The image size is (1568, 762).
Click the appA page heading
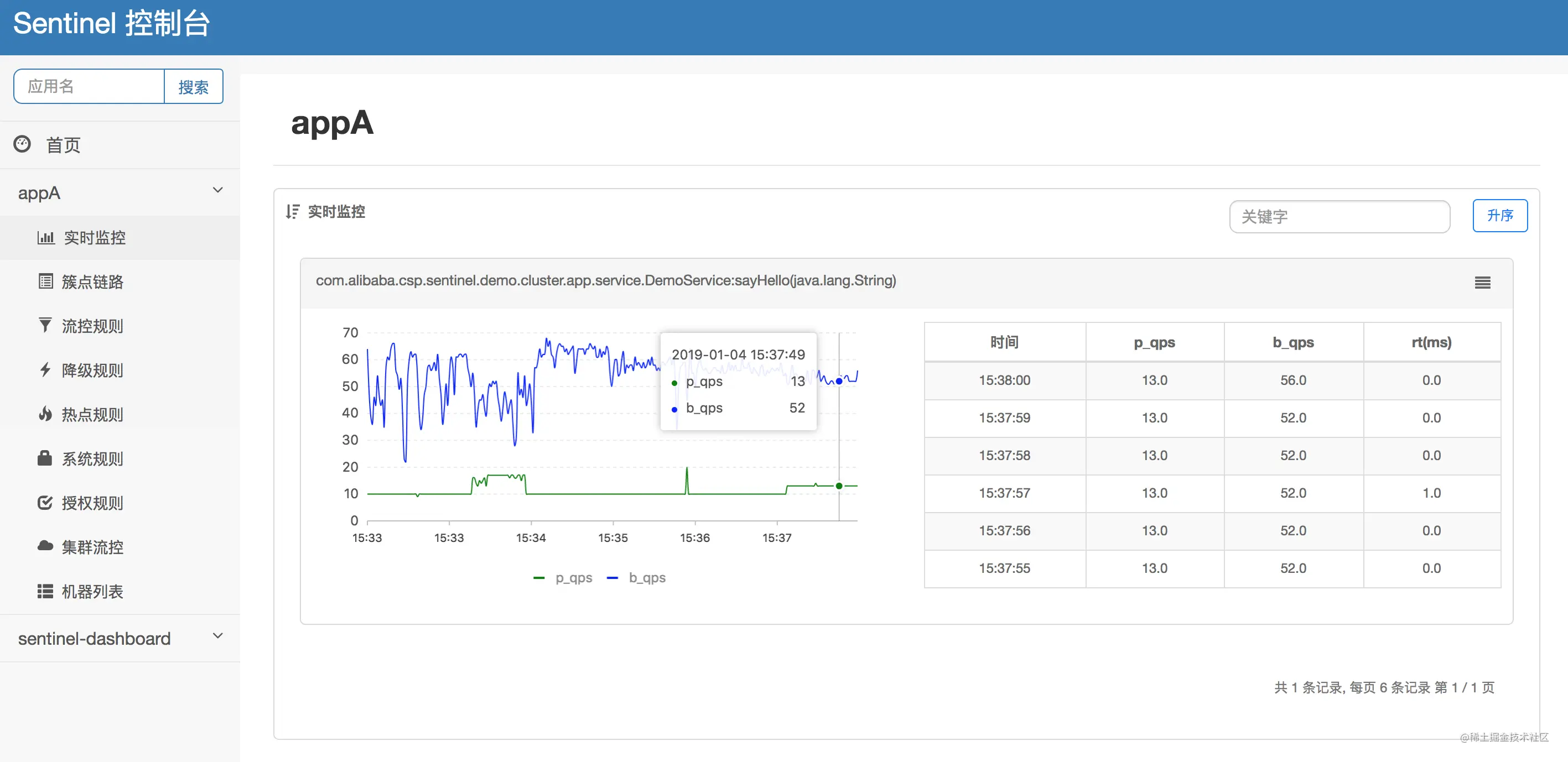coord(333,123)
